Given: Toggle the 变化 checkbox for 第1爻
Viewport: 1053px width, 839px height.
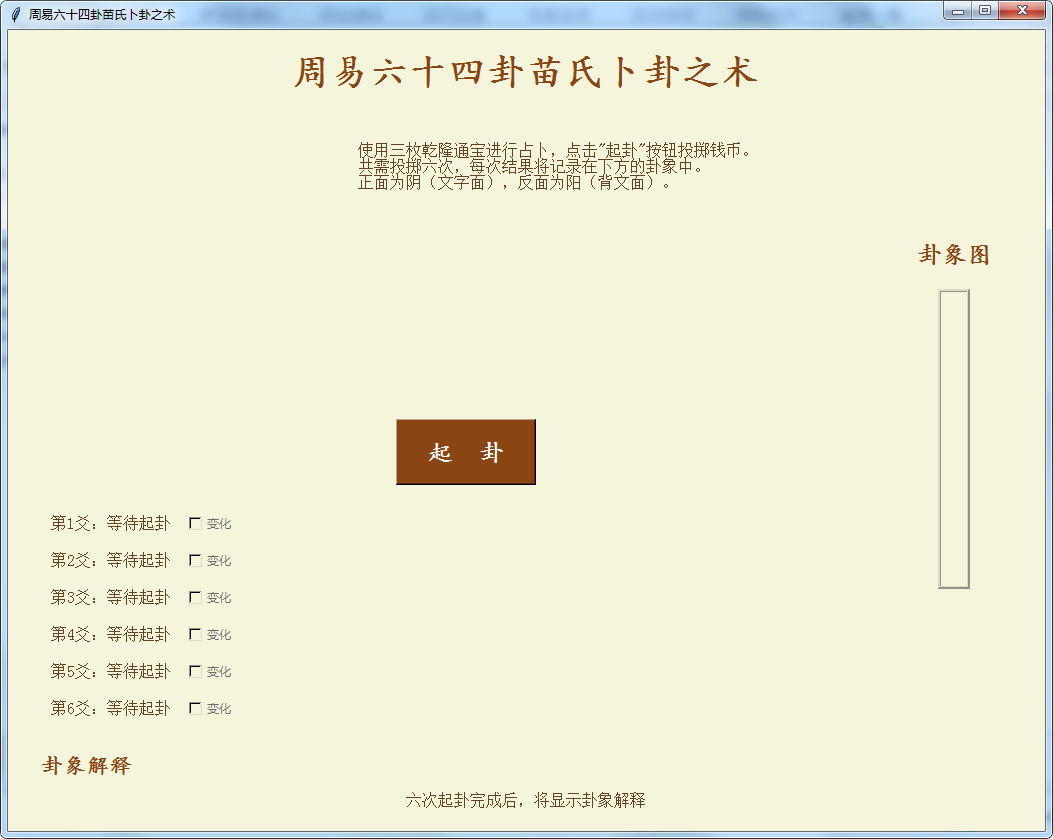Looking at the screenshot, I should (x=196, y=523).
